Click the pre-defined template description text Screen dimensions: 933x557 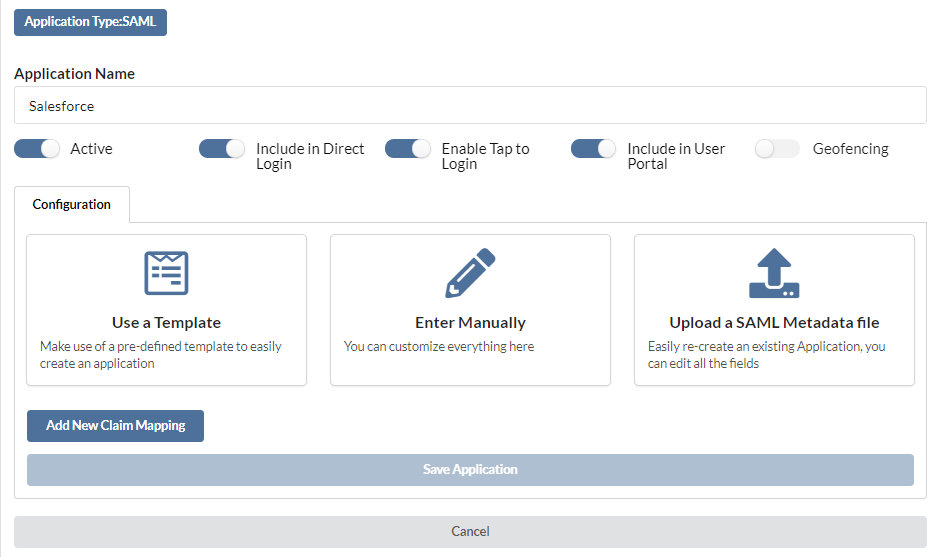161,355
